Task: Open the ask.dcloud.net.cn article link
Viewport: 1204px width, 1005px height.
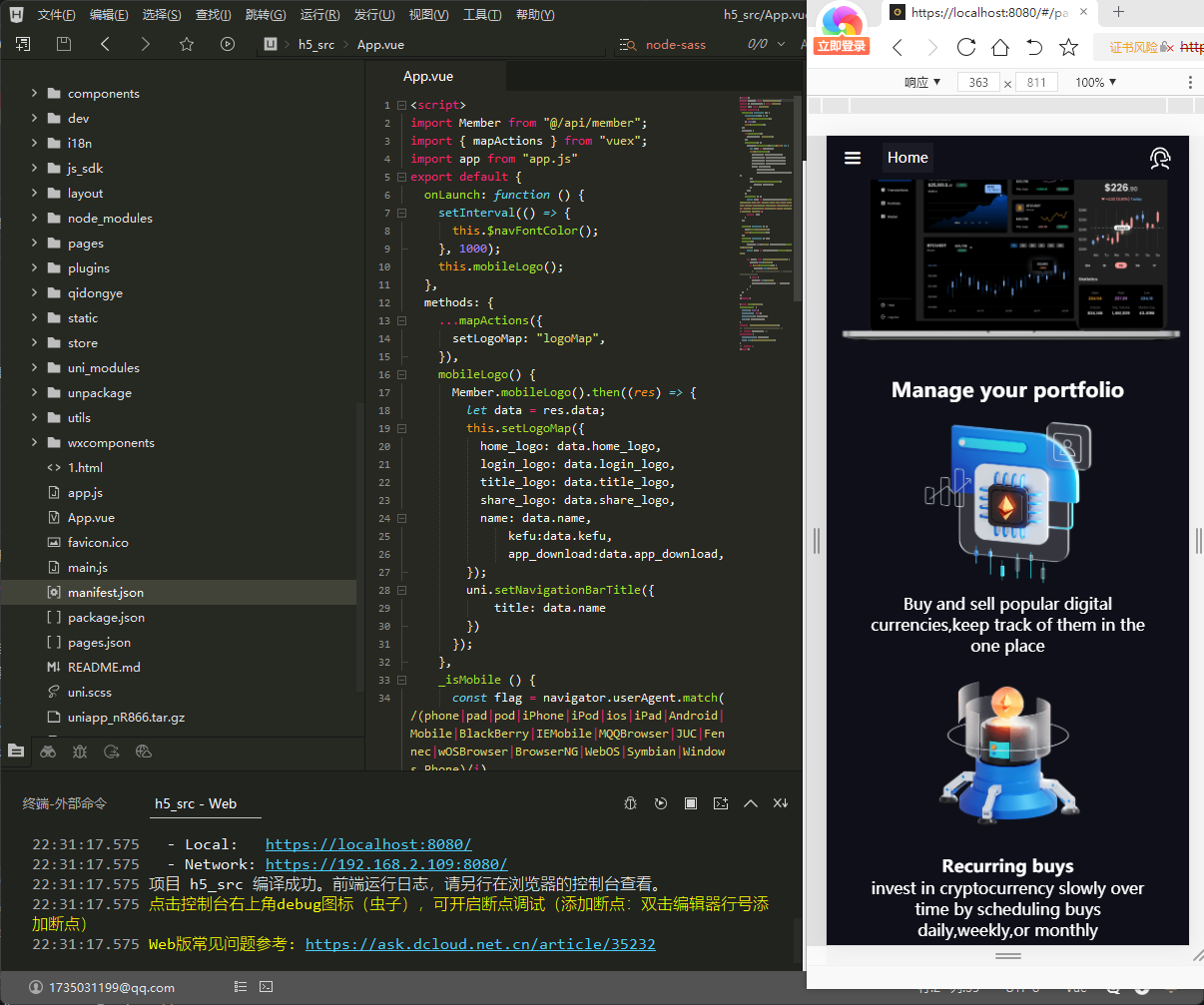Action: click(480, 944)
